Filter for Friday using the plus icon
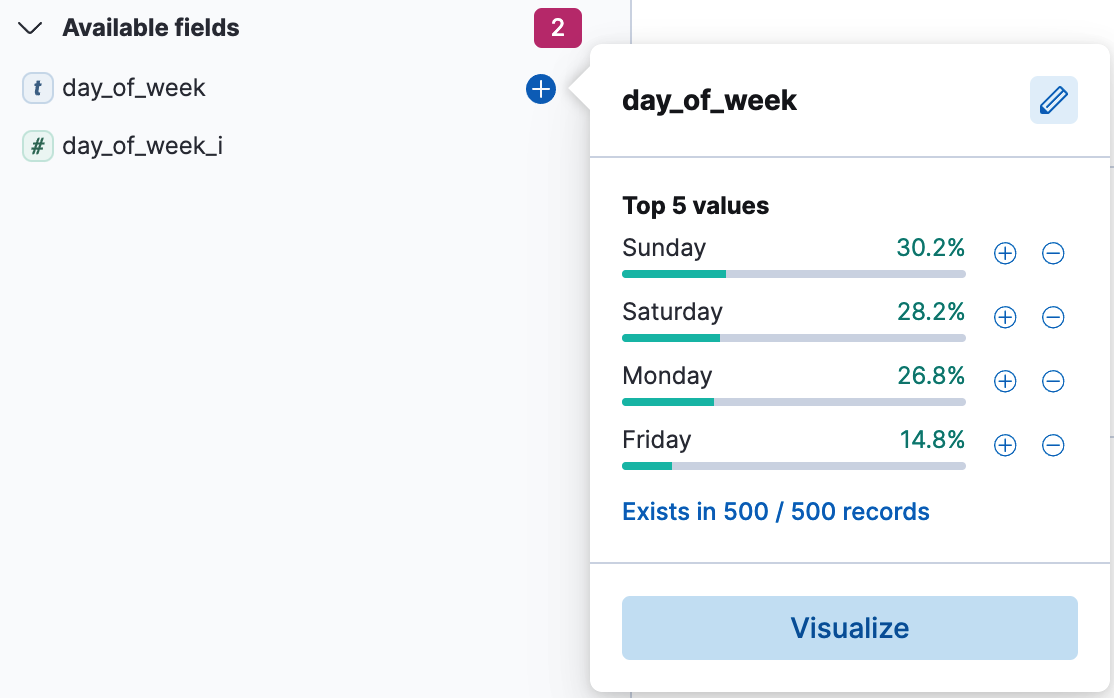Viewport: 1114px width, 698px height. click(1004, 445)
